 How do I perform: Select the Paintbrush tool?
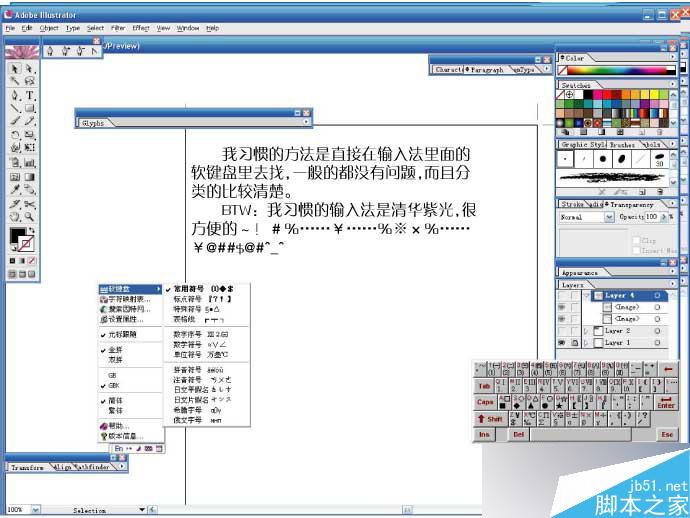coord(15,121)
